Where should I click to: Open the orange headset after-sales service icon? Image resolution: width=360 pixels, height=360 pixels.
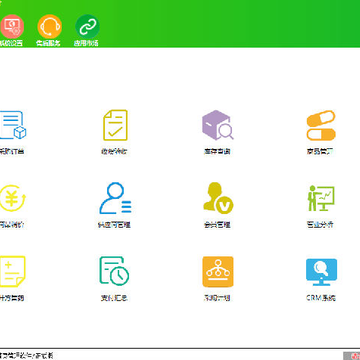[50, 26]
